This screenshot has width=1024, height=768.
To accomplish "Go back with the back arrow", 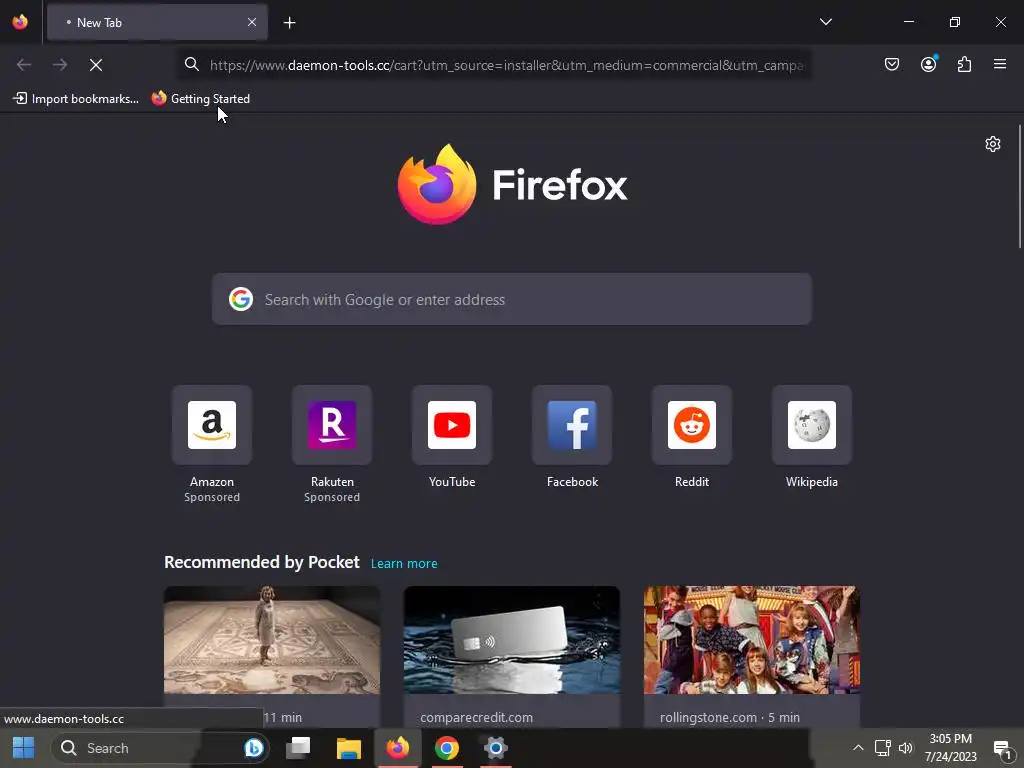I will pyautogui.click(x=24, y=65).
